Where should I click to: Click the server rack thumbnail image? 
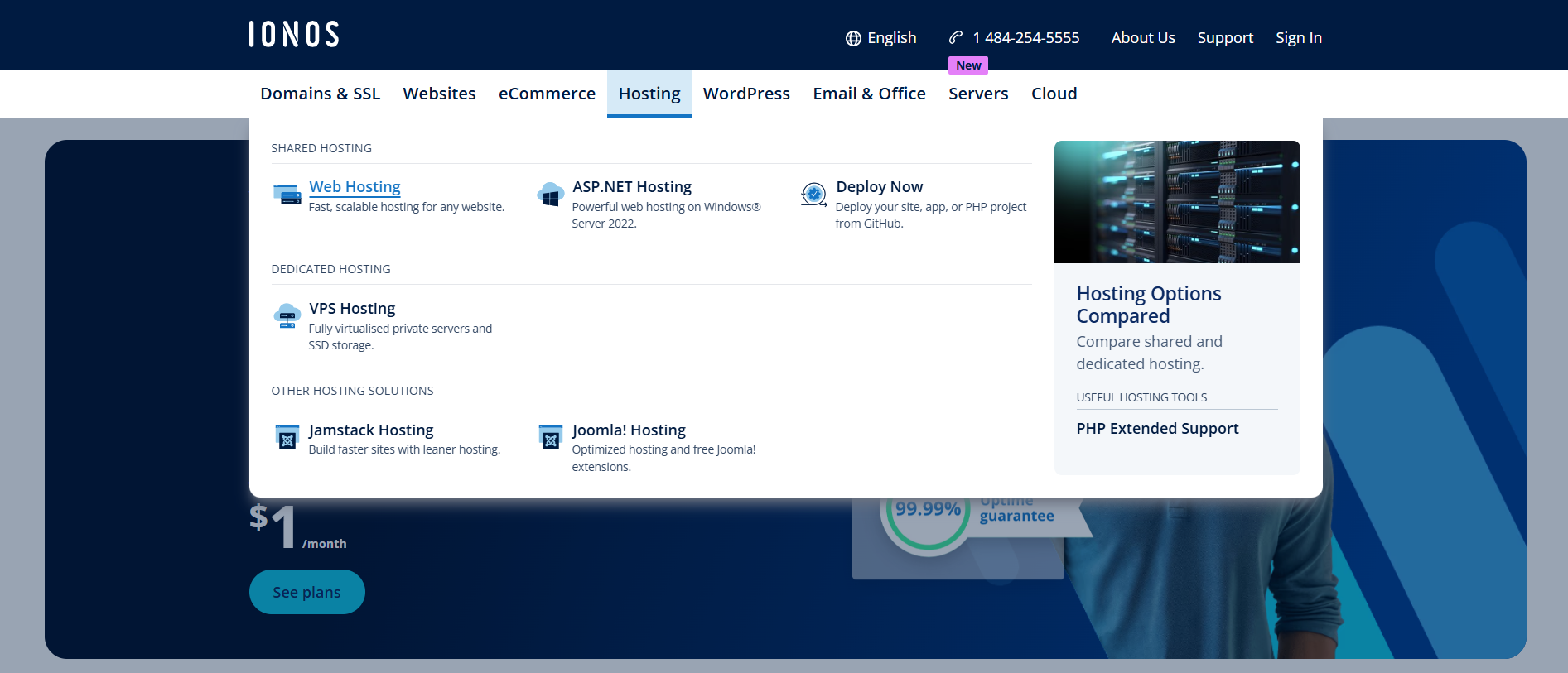coord(1176,202)
